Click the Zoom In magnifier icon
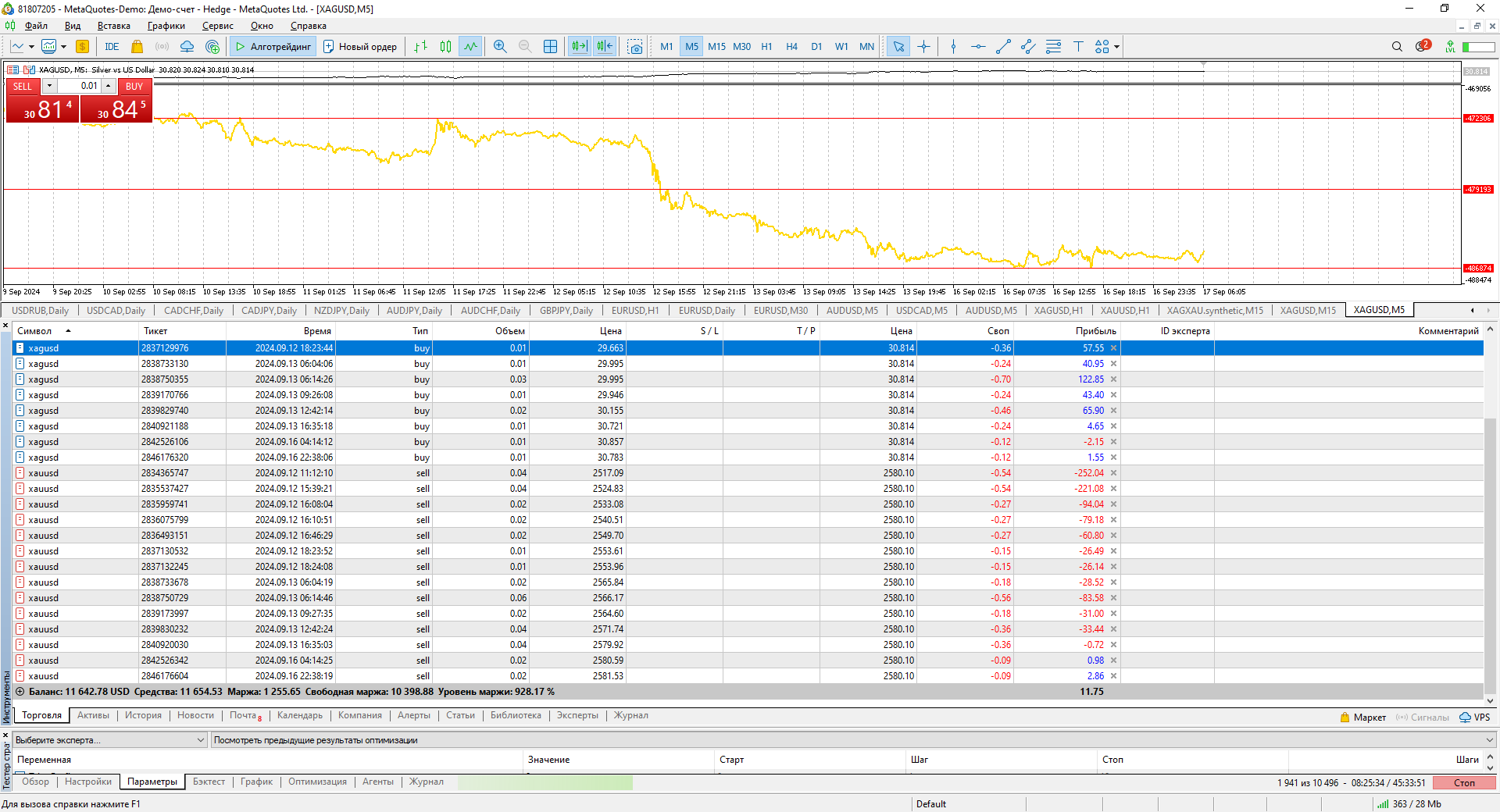Image resolution: width=1500 pixels, height=812 pixels. pos(500,47)
